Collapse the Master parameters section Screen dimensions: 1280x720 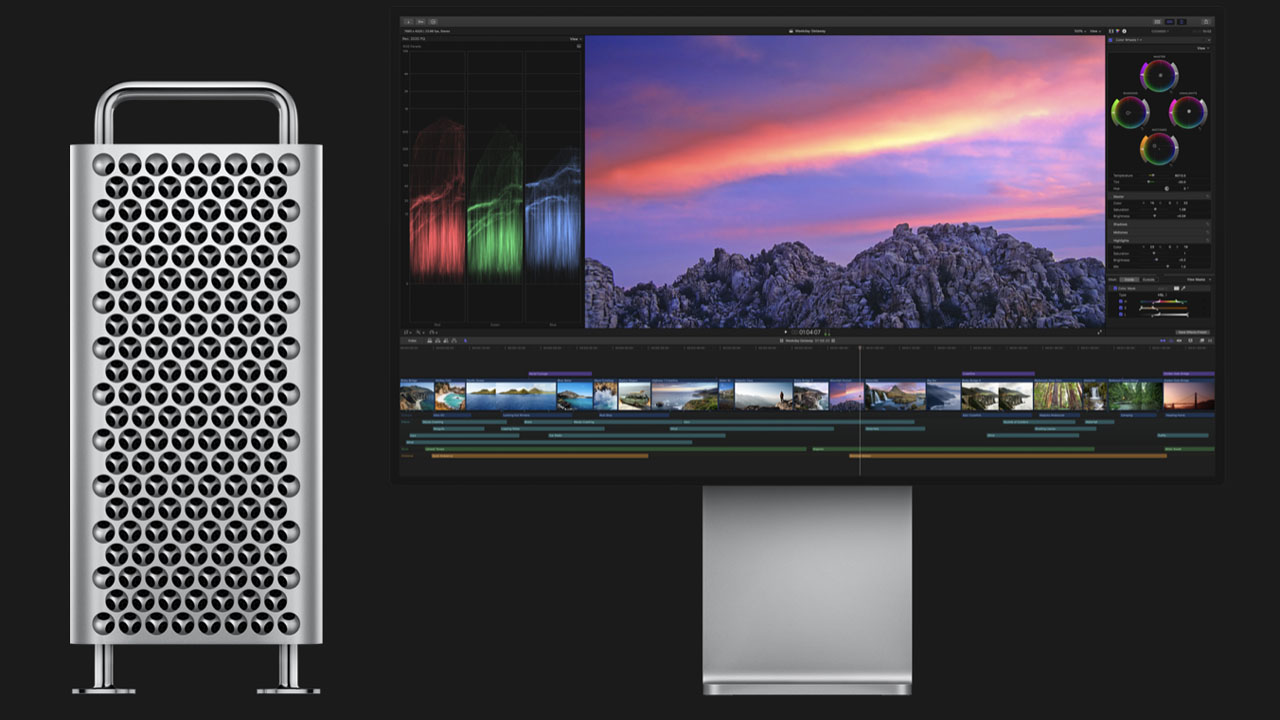coord(1160,197)
